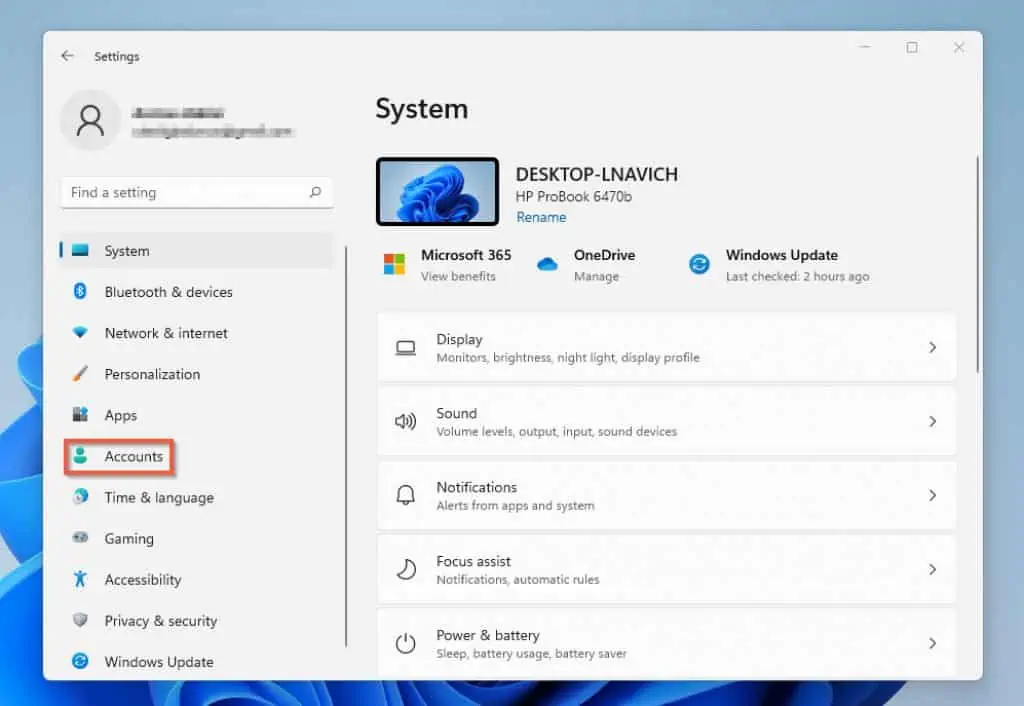This screenshot has width=1024, height=706.
Task: Click the desktop wallpaper thumbnail preview
Action: [x=437, y=192]
